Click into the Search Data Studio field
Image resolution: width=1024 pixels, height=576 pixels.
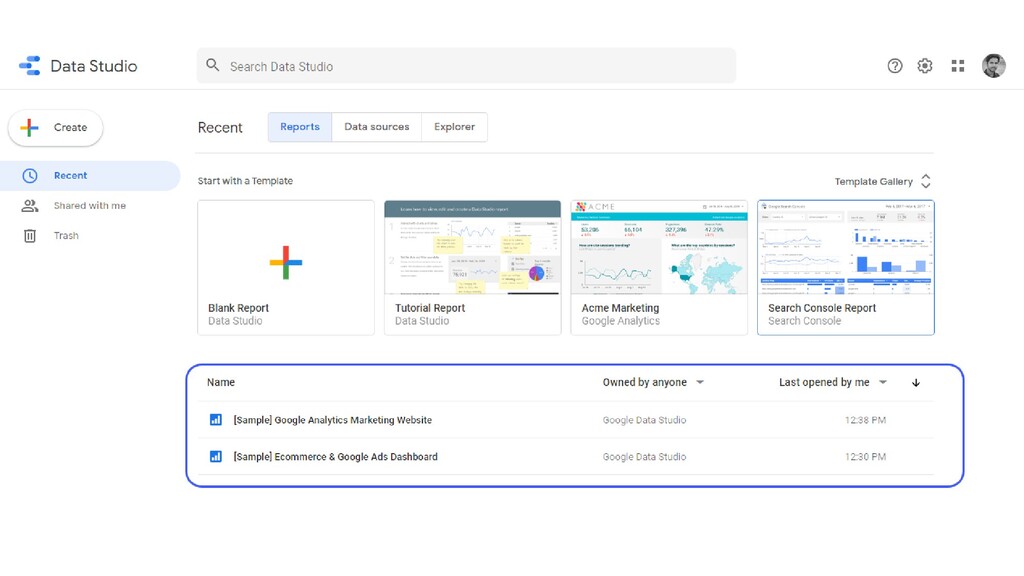(x=466, y=66)
